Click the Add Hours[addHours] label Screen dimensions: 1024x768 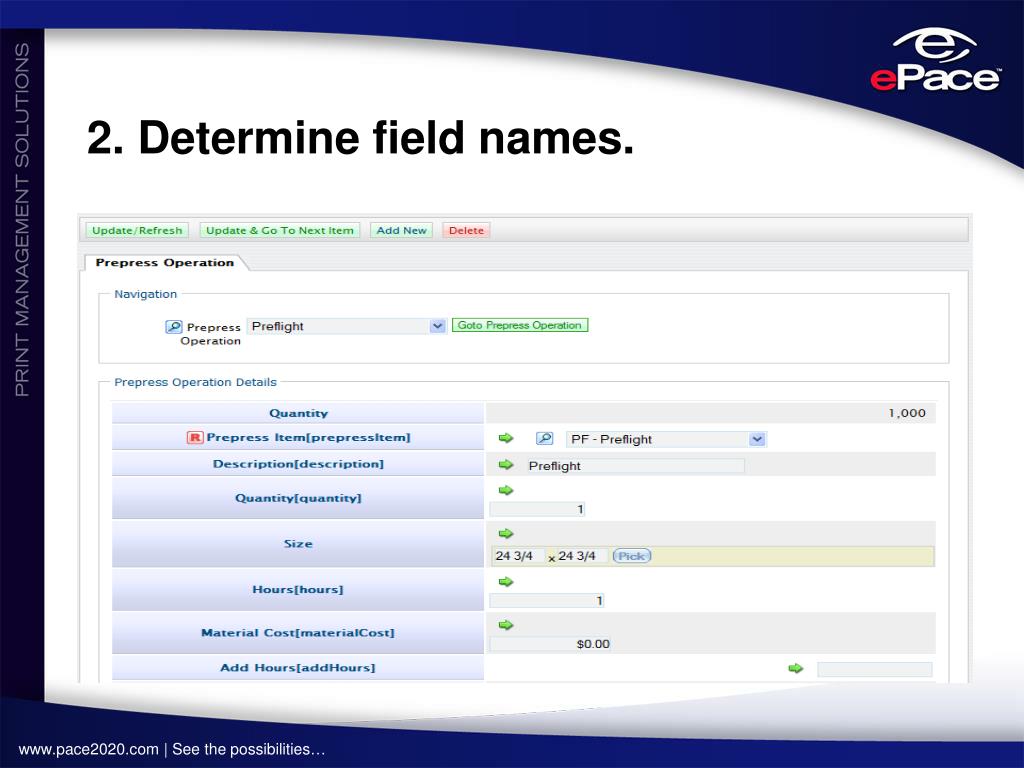298,667
